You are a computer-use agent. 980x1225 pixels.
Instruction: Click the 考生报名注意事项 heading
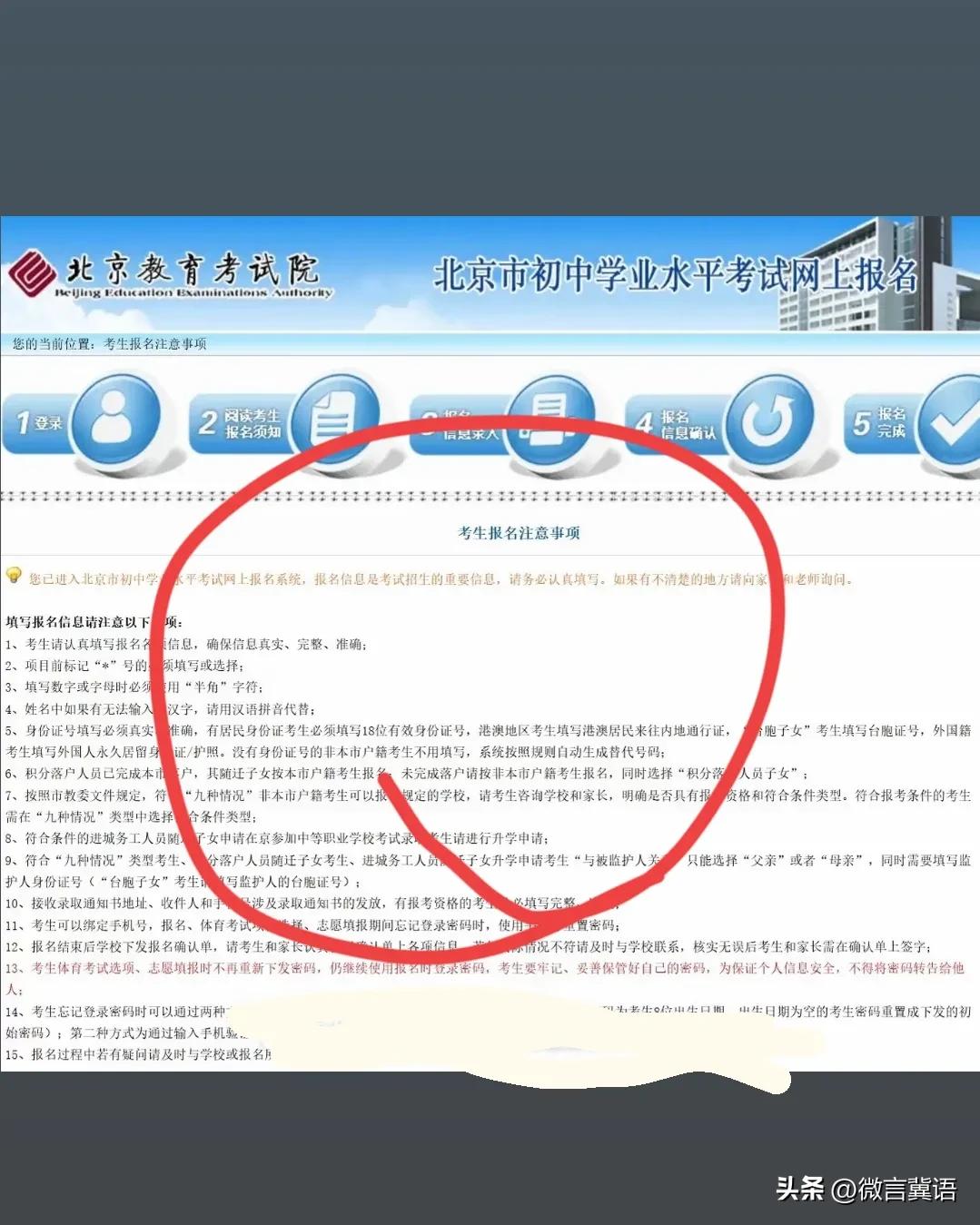coord(519,533)
